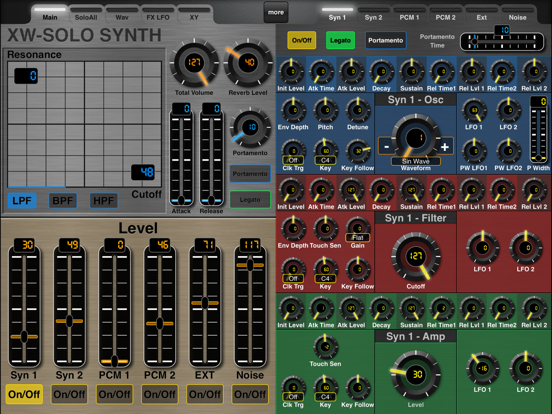This screenshot has width=552, height=414.
Task: Click Osc envelope Atk Time knob
Action: pyautogui.click(x=321, y=72)
